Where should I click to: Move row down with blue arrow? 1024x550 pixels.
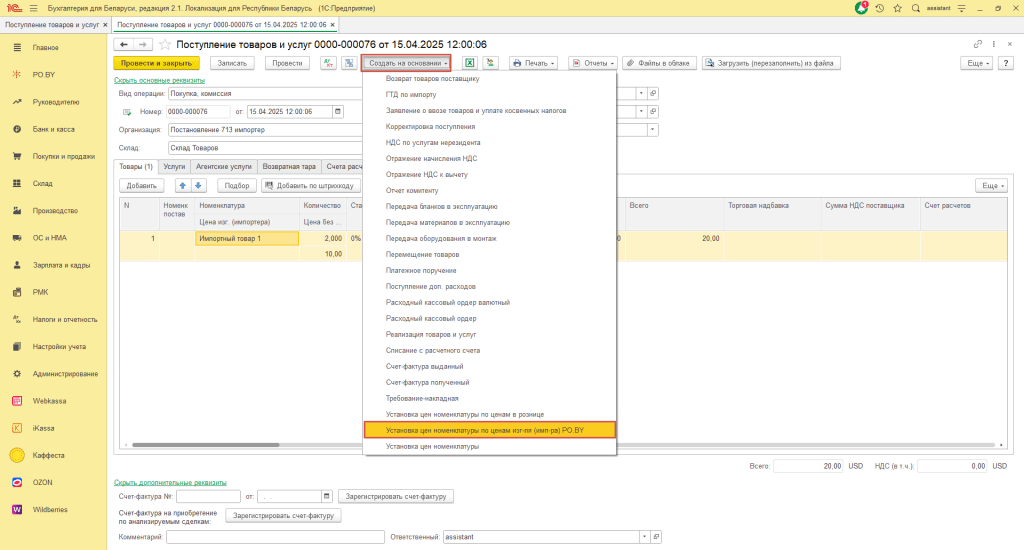[x=198, y=186]
